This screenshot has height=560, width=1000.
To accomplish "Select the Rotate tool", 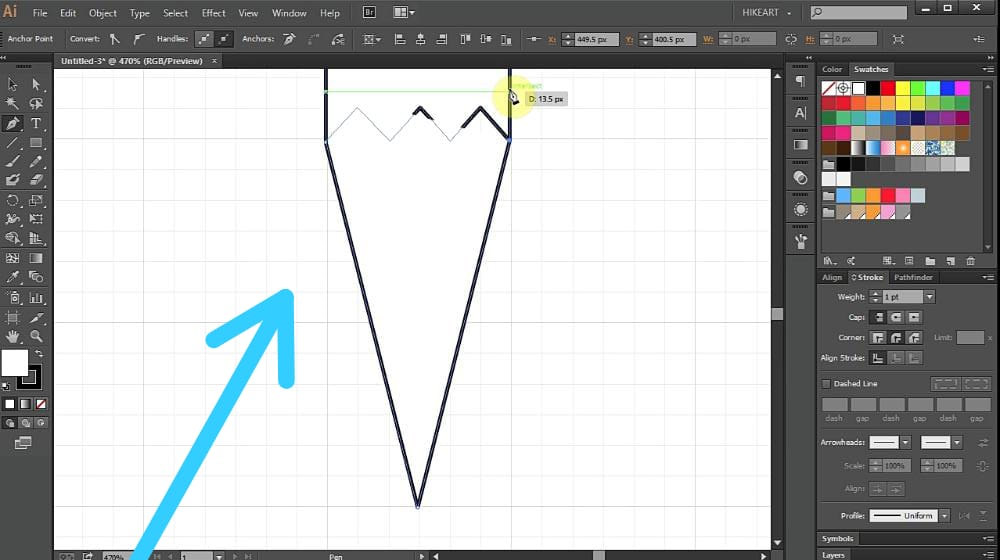I will pos(12,200).
